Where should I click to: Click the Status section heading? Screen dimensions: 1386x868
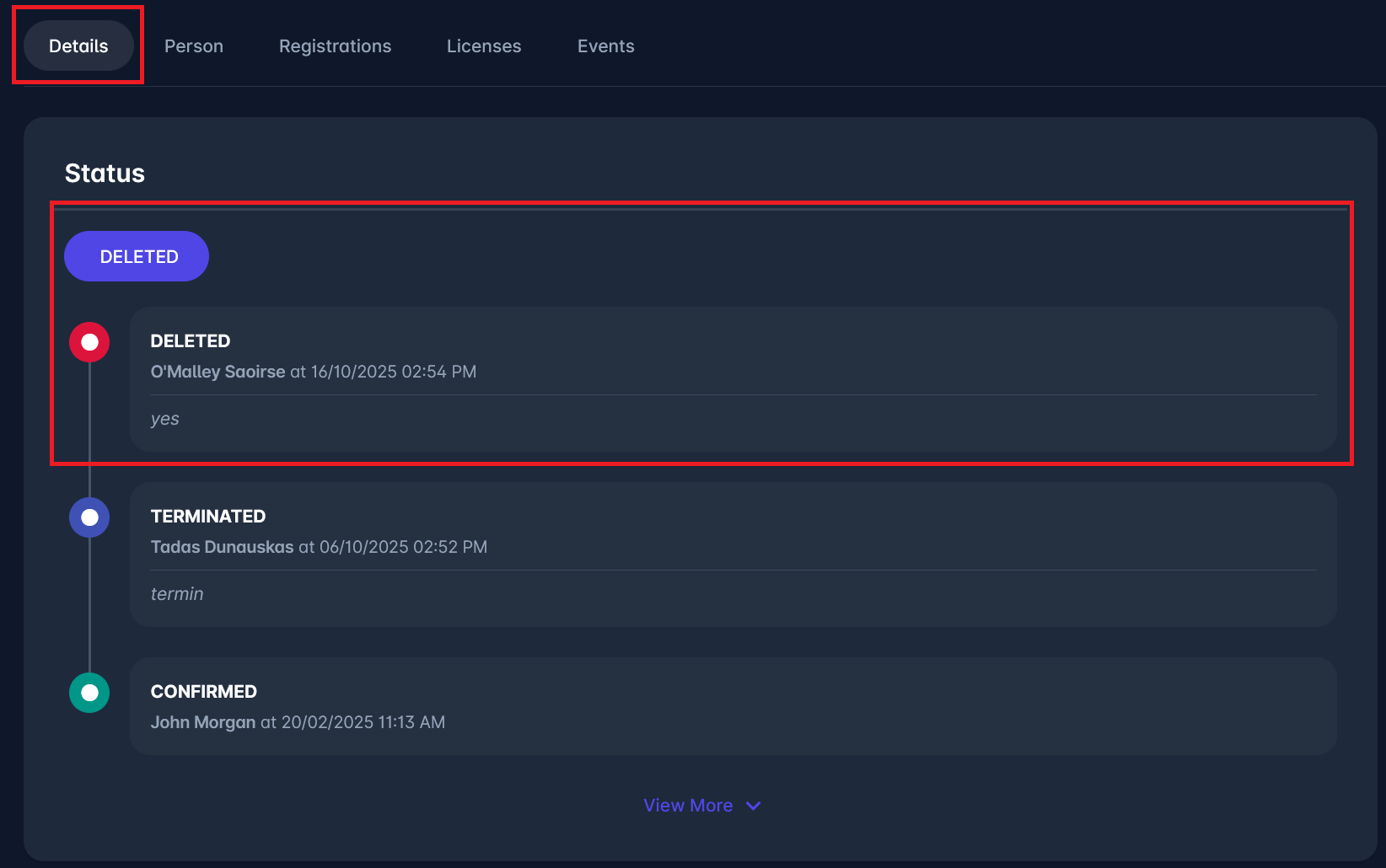click(x=105, y=173)
